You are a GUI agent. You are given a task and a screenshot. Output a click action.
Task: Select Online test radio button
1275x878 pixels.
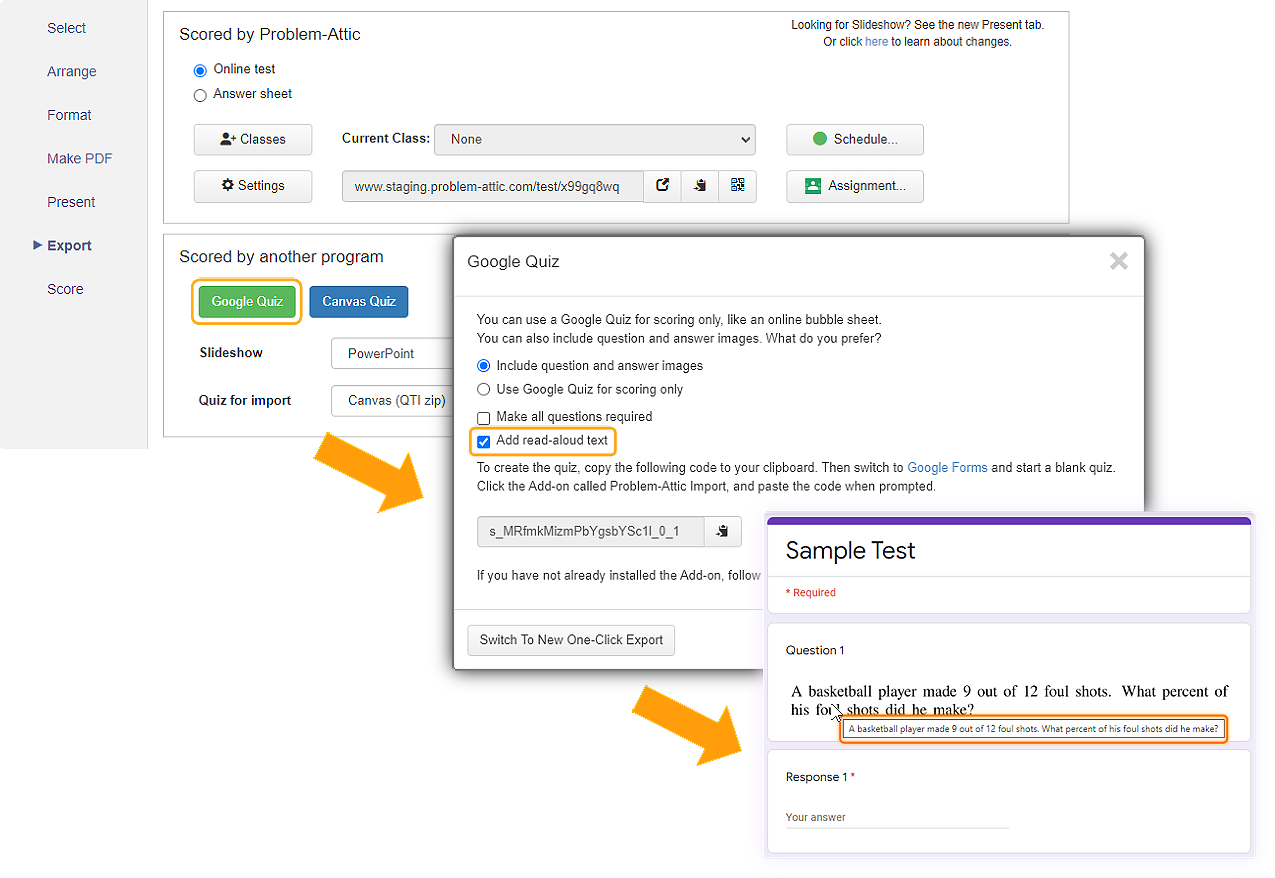200,70
